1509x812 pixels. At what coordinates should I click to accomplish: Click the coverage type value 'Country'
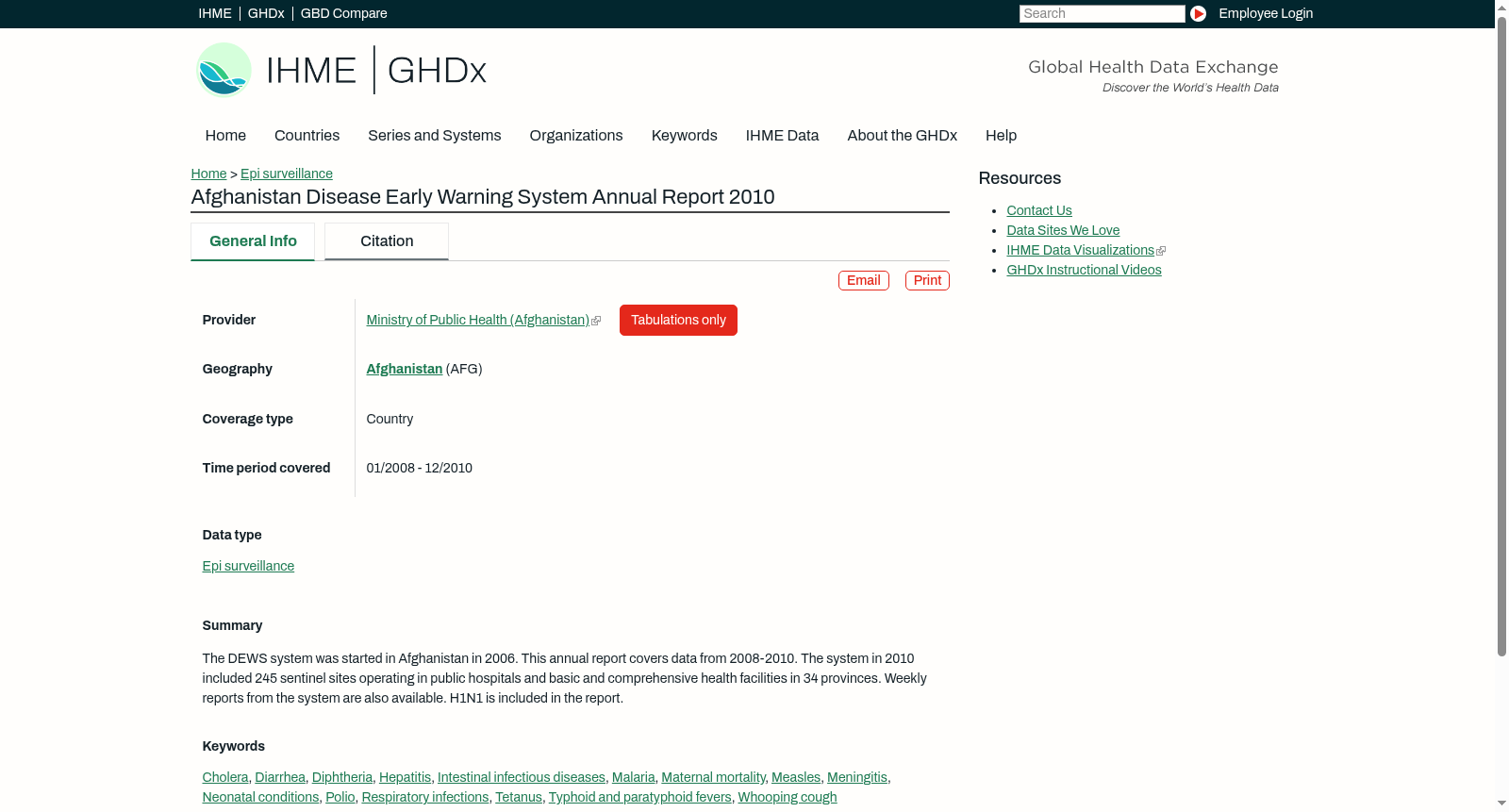coord(390,419)
